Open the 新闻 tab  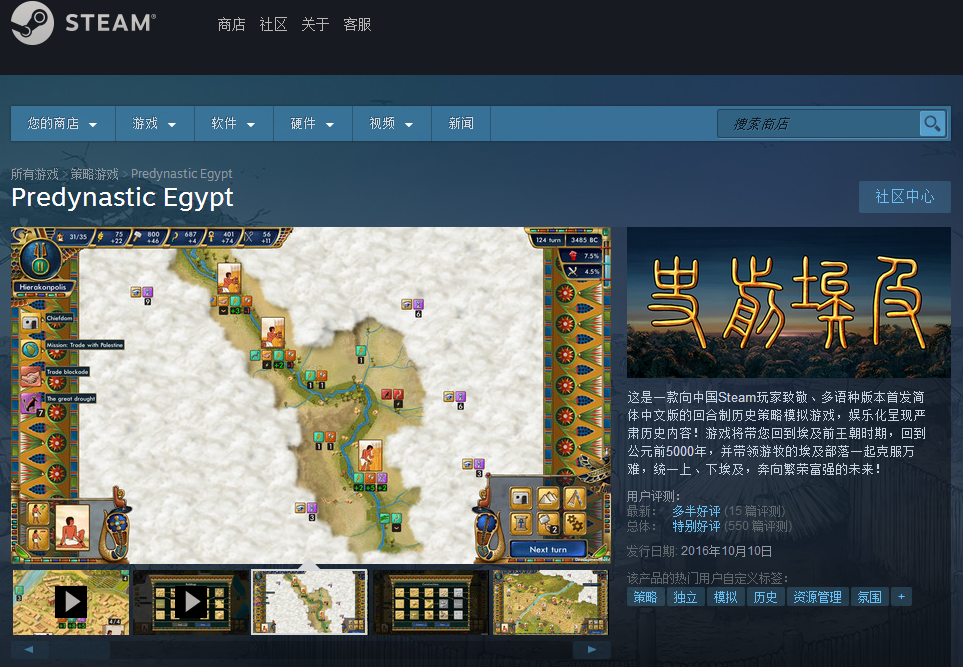(x=461, y=123)
